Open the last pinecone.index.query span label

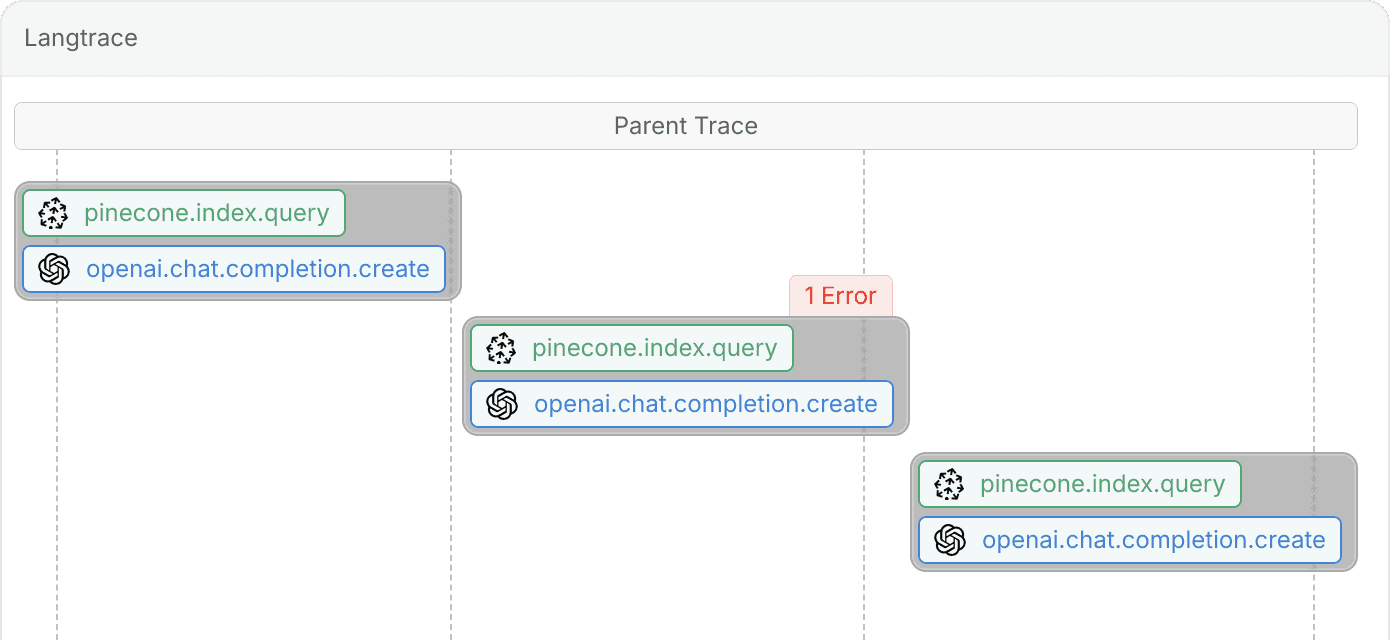tap(1102, 484)
